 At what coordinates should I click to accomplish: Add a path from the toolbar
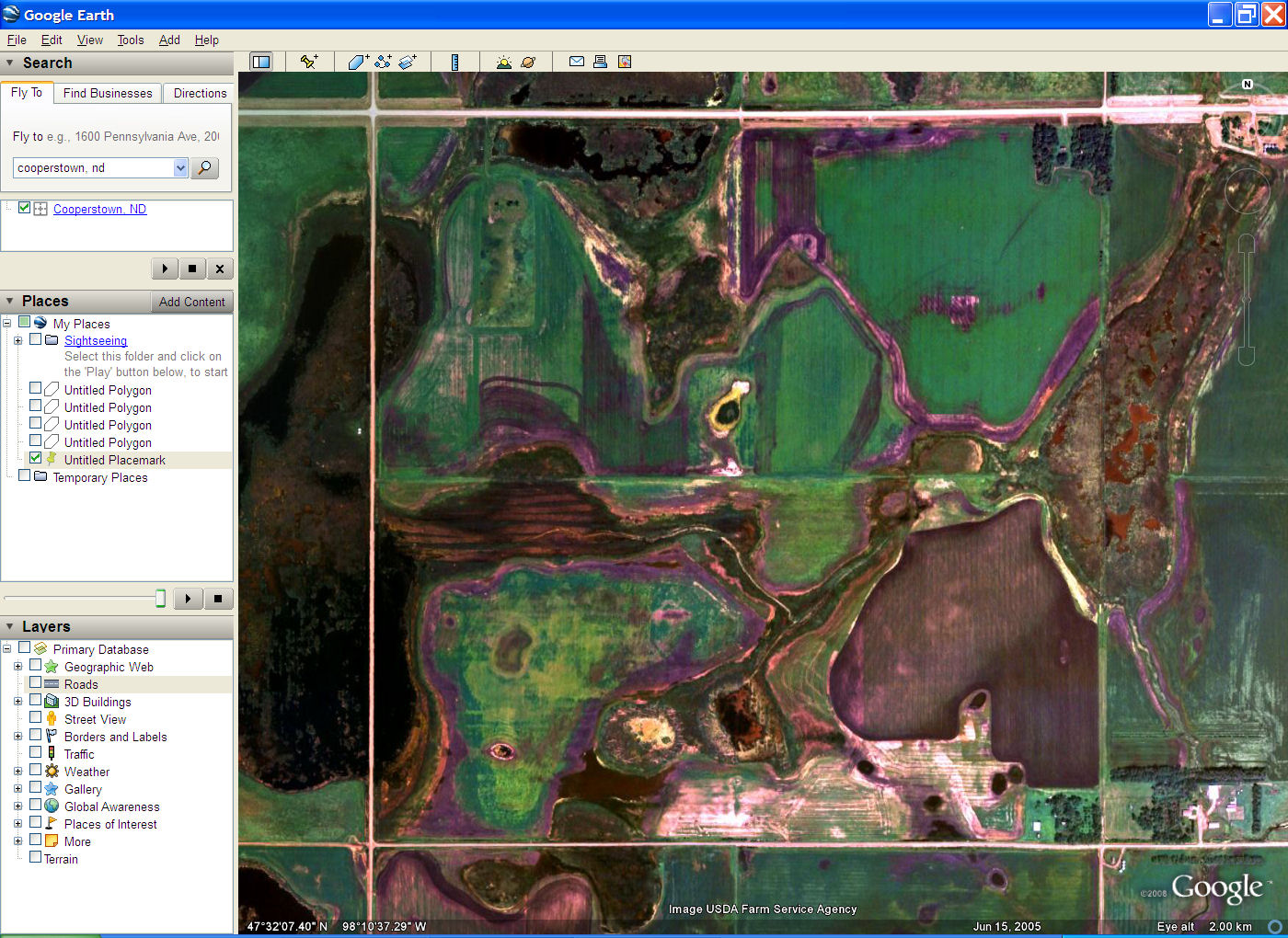pyautogui.click(x=383, y=62)
